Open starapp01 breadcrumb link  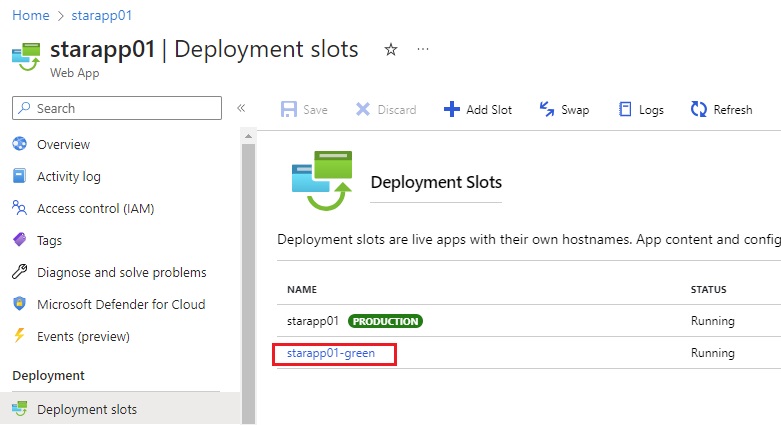pyautogui.click(x=102, y=15)
